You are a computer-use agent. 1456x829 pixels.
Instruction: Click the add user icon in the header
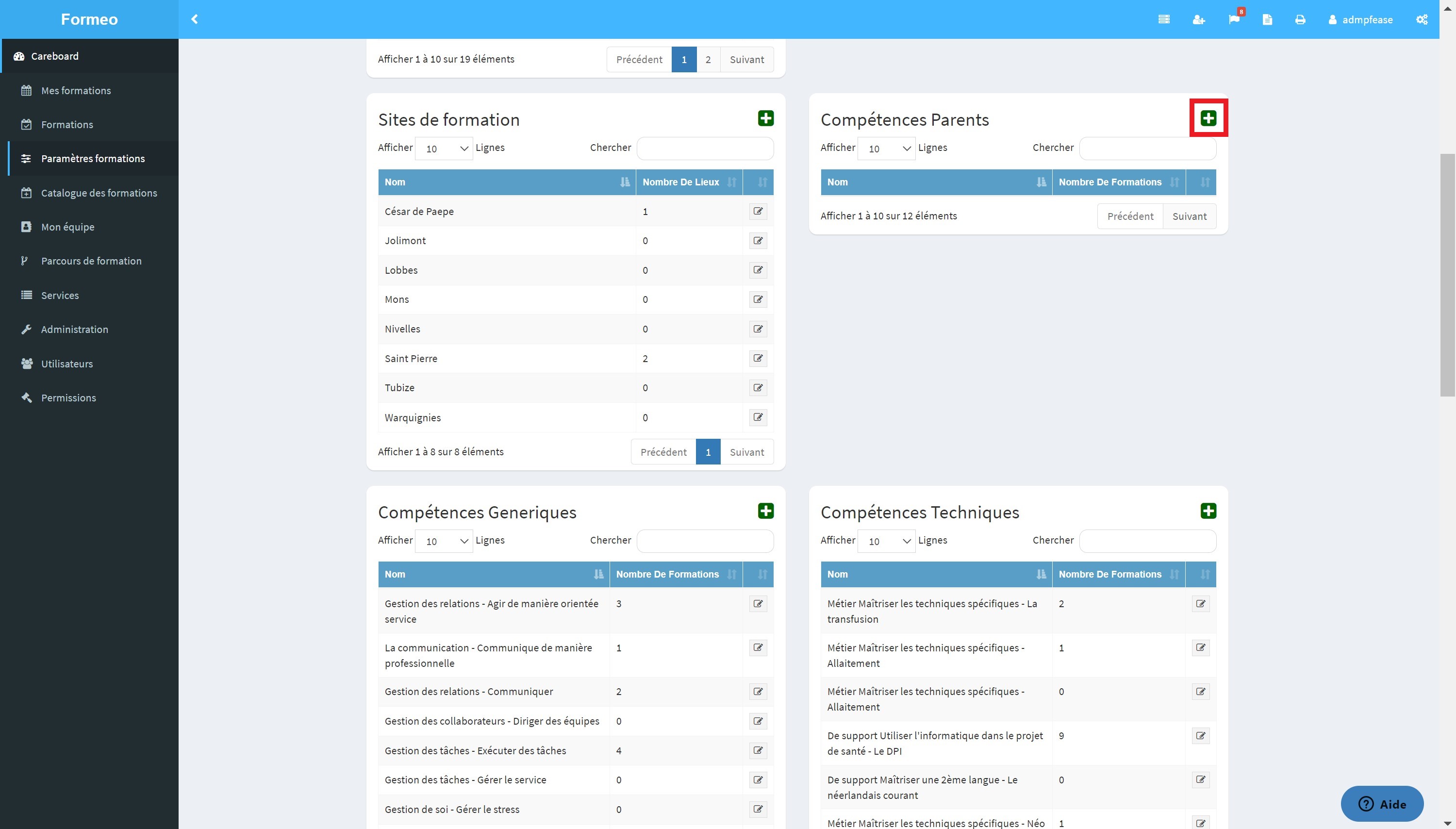tap(1199, 19)
